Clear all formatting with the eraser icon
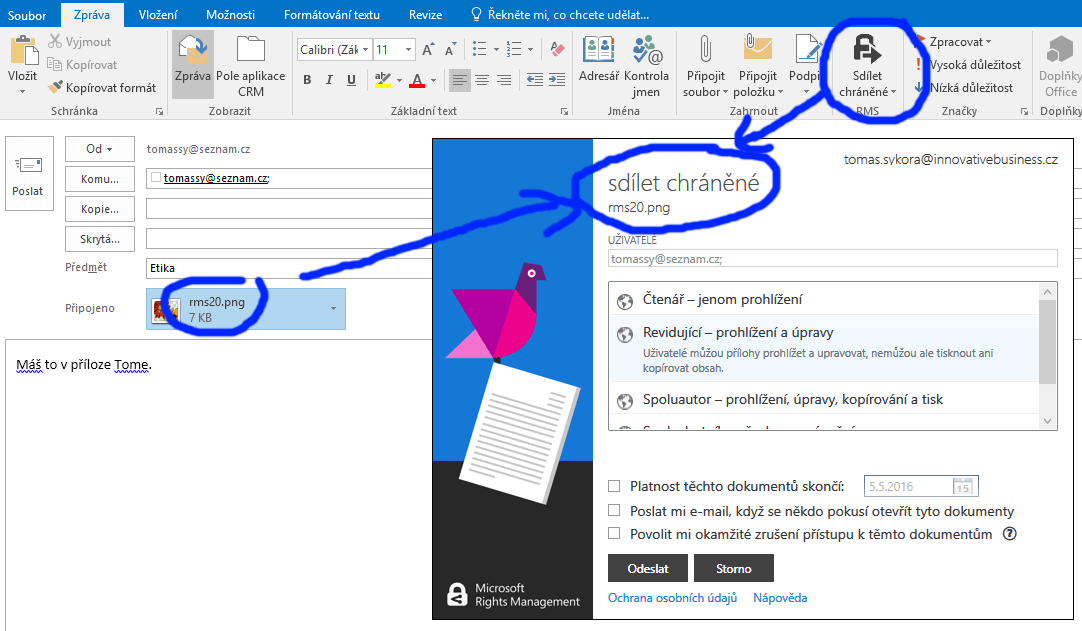The image size is (1082, 631). click(557, 49)
